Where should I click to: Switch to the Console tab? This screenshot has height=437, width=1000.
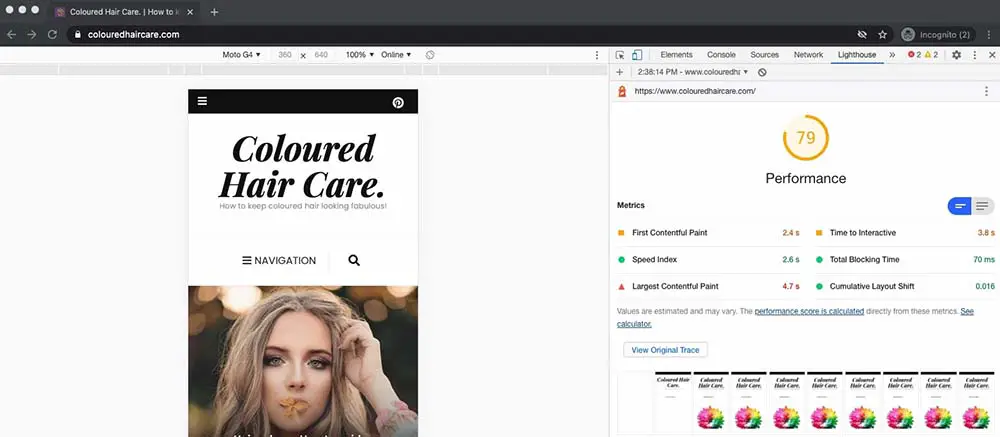click(721, 55)
